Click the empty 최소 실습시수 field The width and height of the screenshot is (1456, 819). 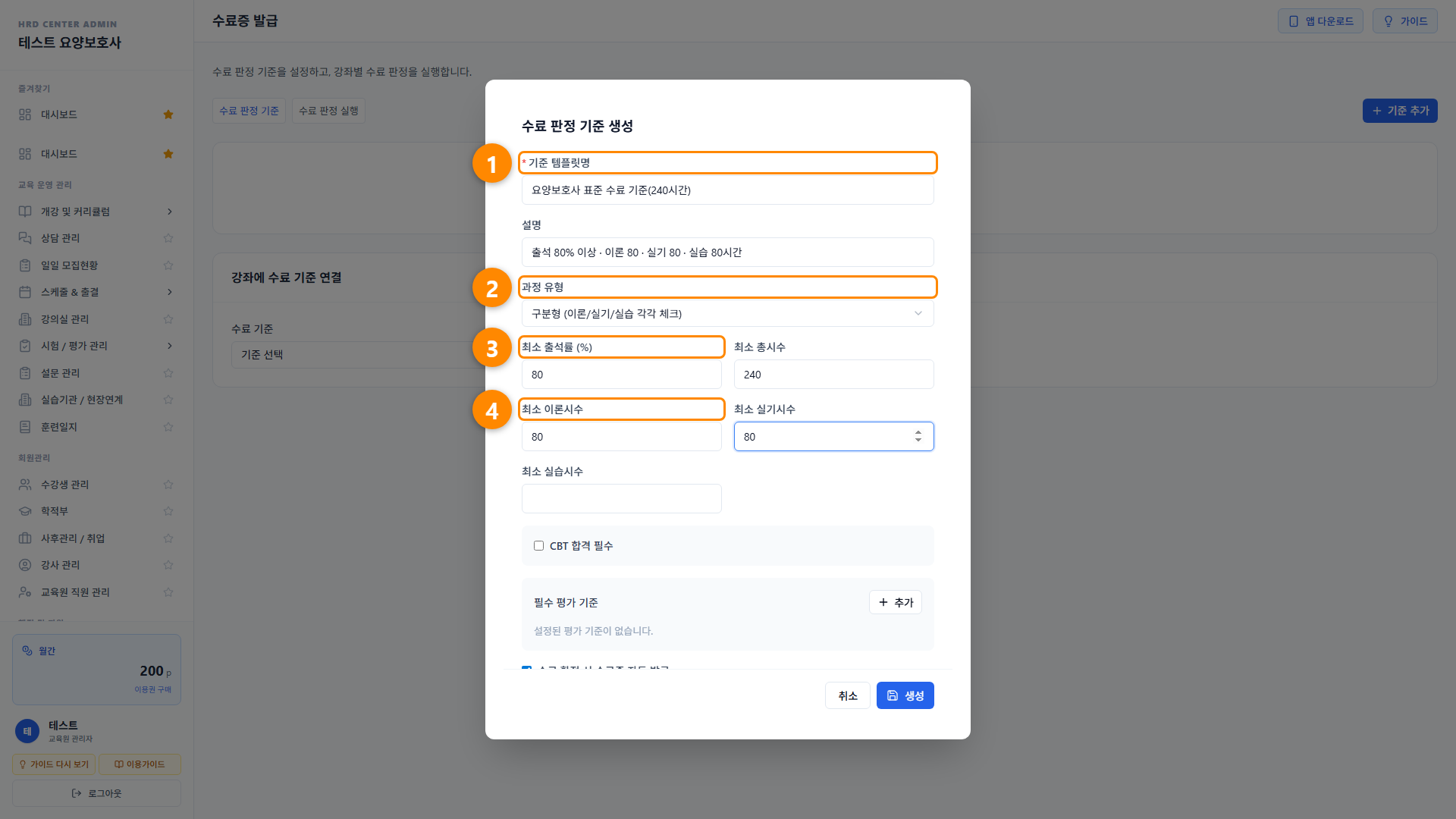621,498
